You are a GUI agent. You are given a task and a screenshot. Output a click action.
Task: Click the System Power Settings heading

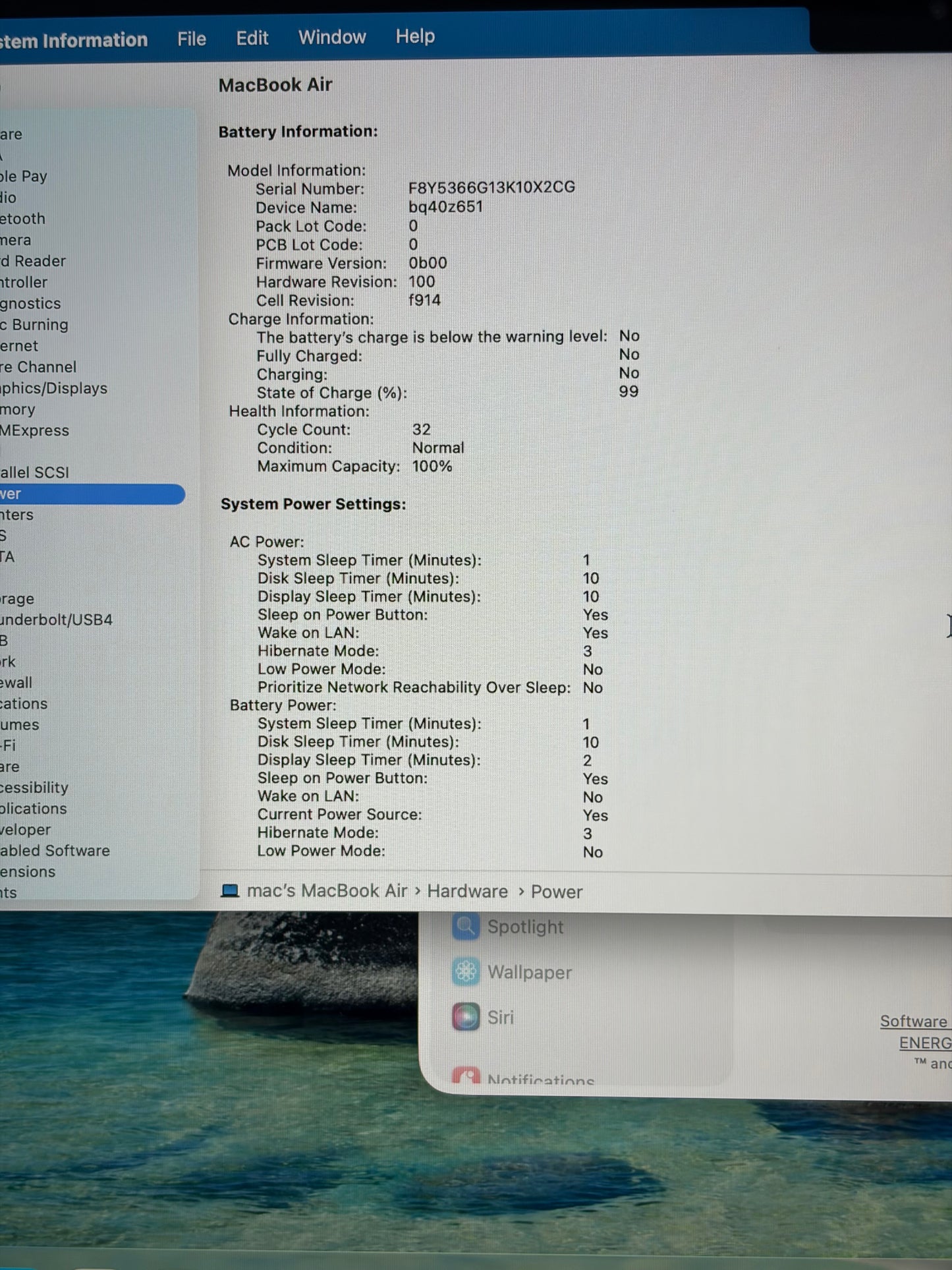click(x=314, y=504)
